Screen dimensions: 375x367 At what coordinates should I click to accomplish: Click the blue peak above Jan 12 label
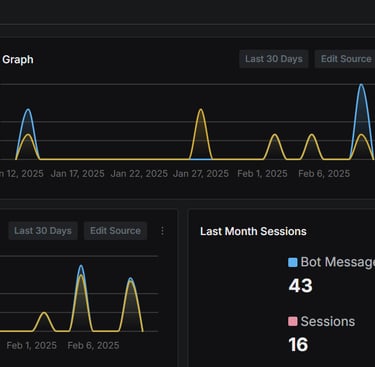28,110
